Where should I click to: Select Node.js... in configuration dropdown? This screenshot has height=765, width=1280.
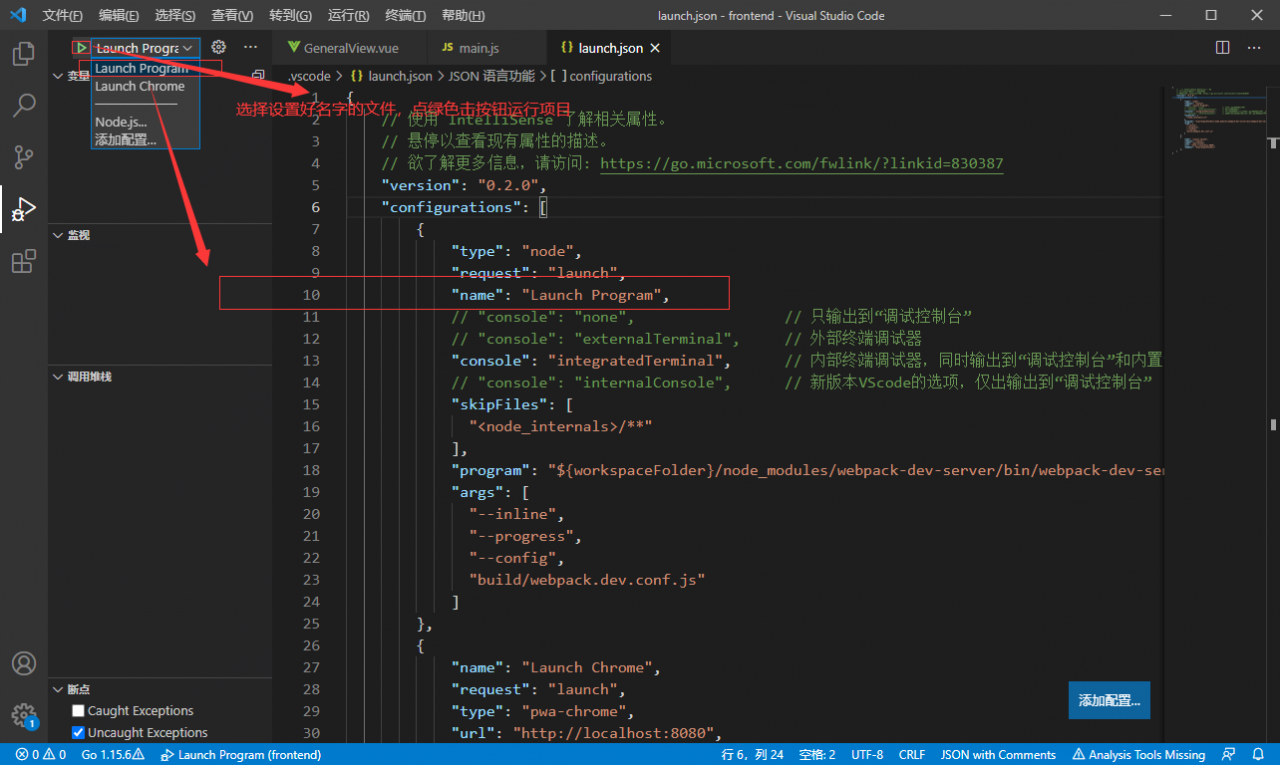click(x=121, y=122)
